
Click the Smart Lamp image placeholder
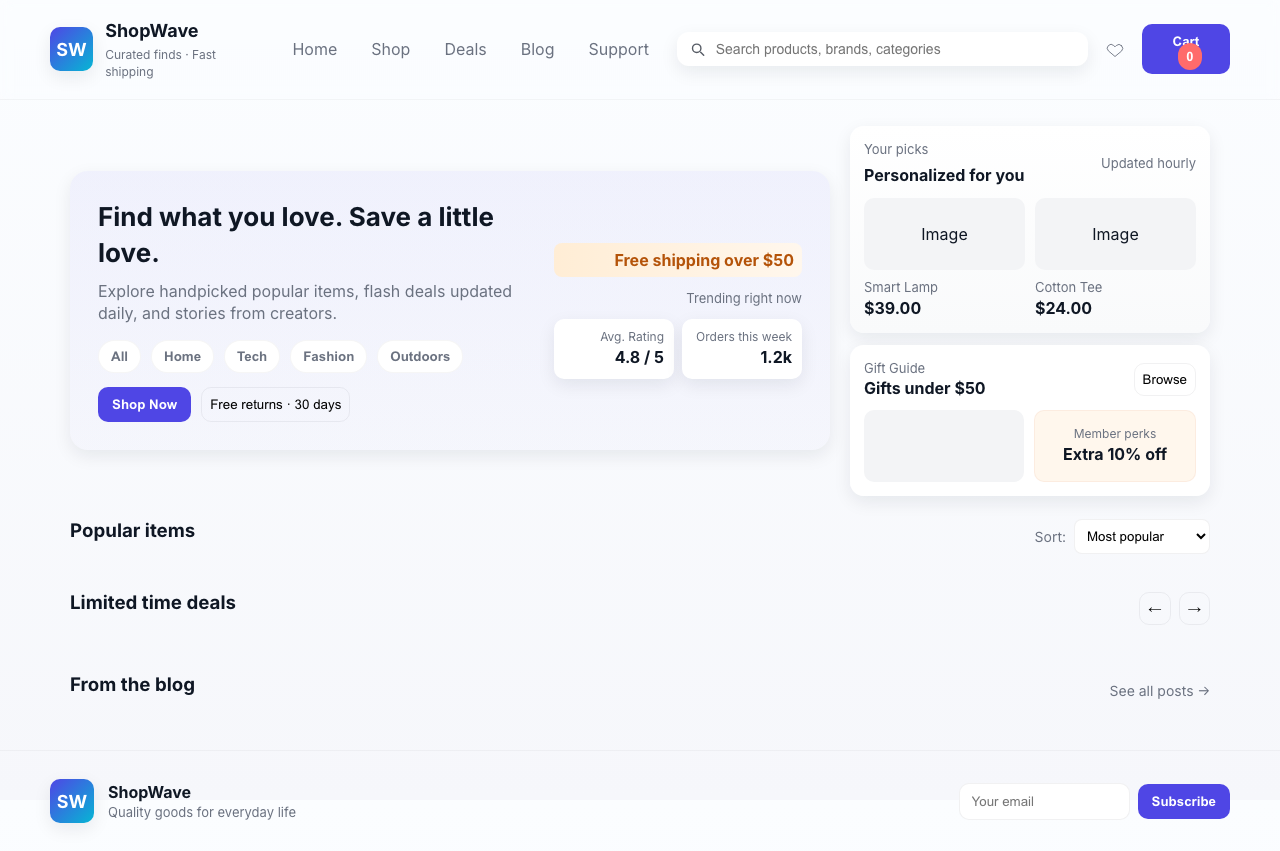(x=944, y=234)
